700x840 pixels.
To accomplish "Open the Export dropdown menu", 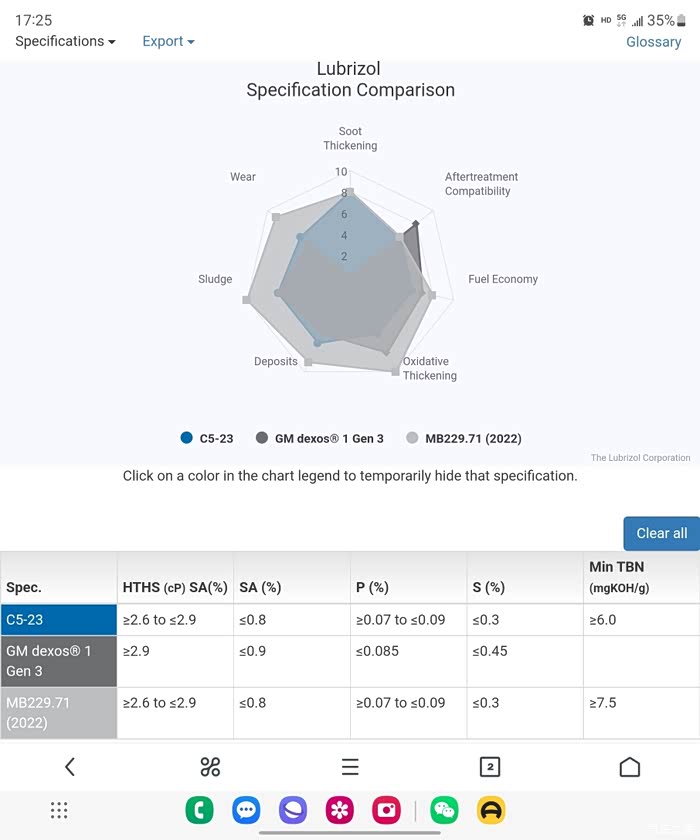I will [168, 41].
